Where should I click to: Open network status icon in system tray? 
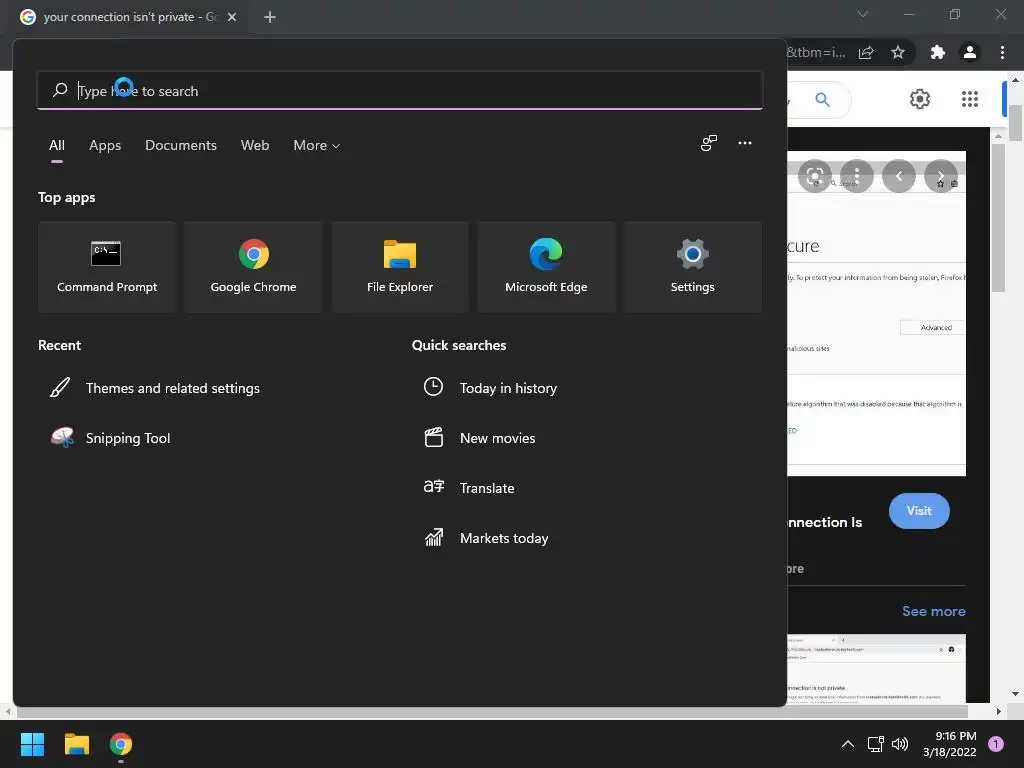click(875, 744)
